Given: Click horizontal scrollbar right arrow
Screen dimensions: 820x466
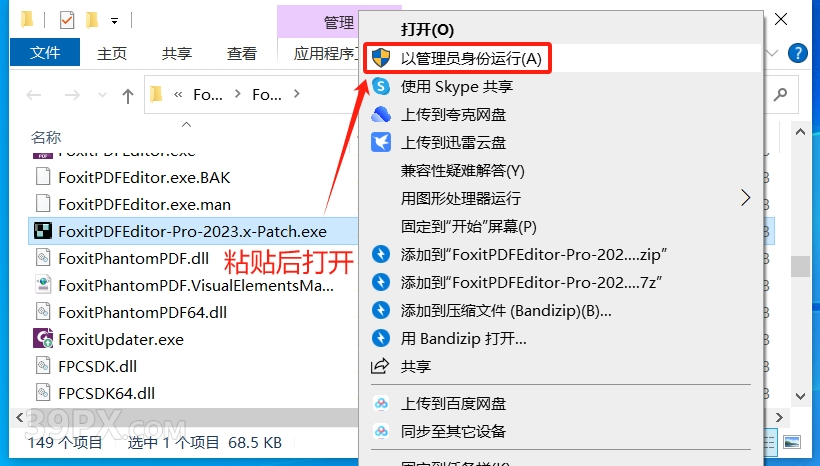Looking at the screenshot, I should [x=780, y=417].
